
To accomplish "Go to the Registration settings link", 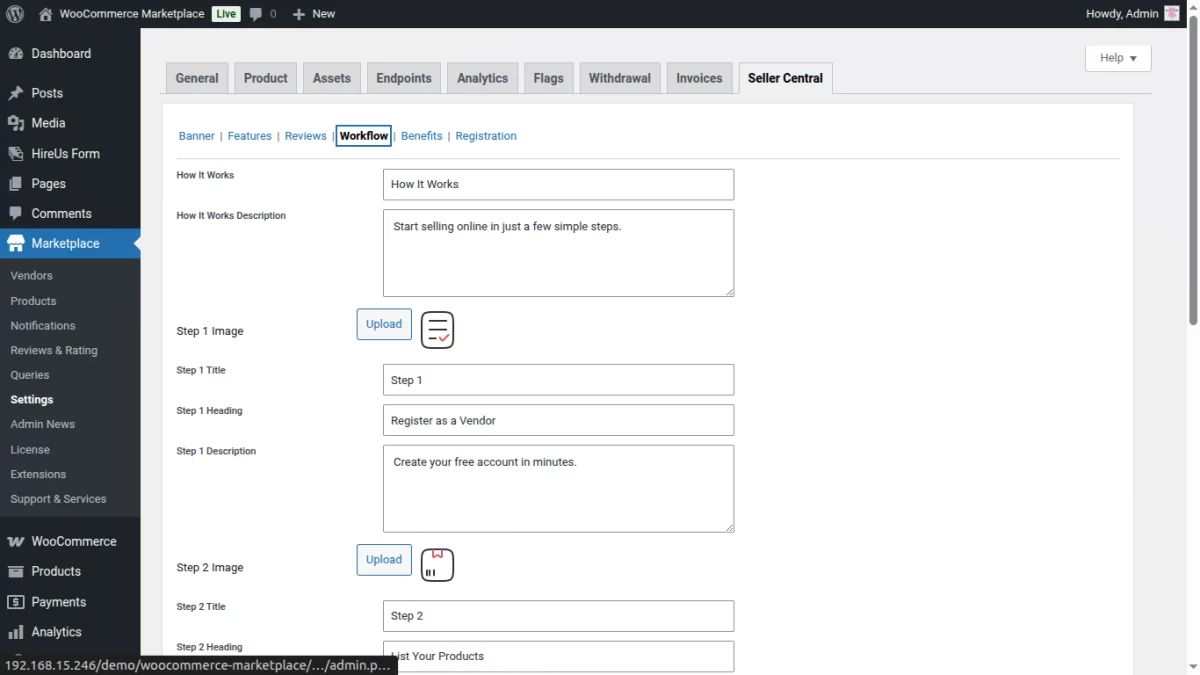I will (486, 135).
